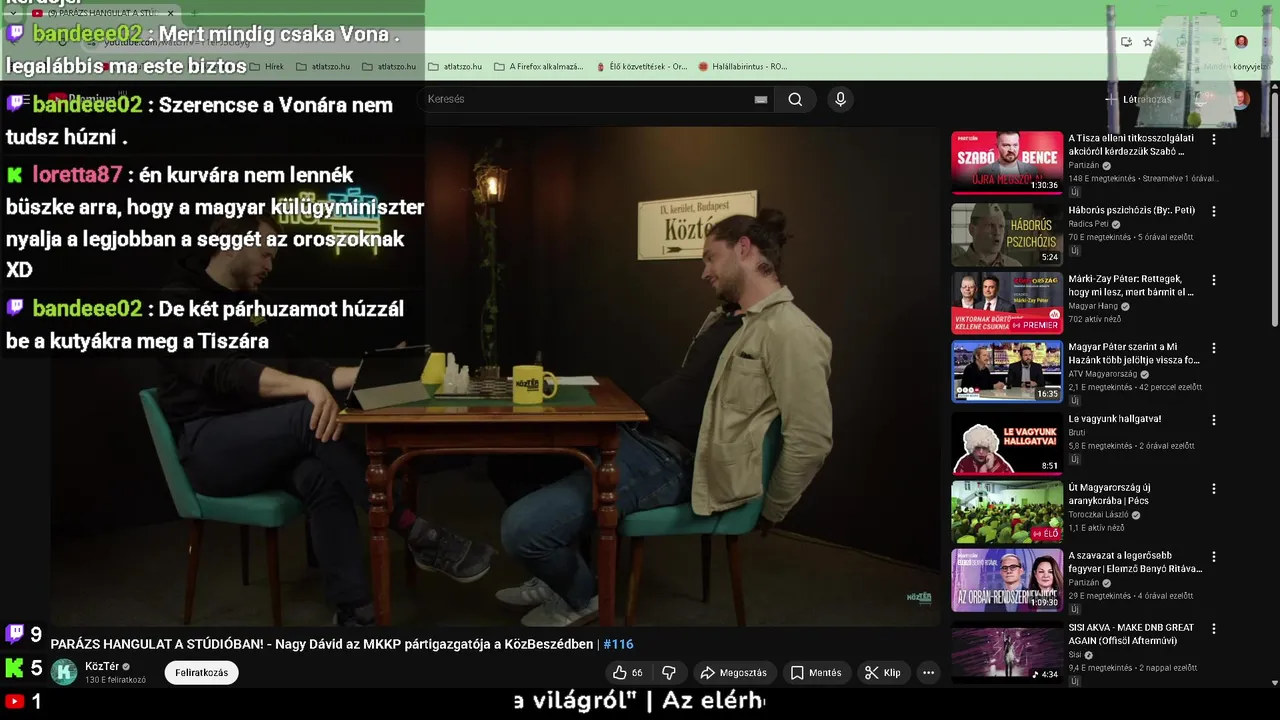Open Élő közvetítések bookmark
Image resolution: width=1280 pixels, height=720 pixels.
641,67
